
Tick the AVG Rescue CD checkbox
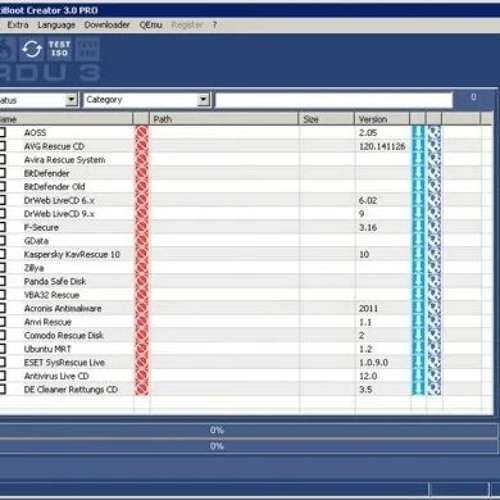click(2, 146)
